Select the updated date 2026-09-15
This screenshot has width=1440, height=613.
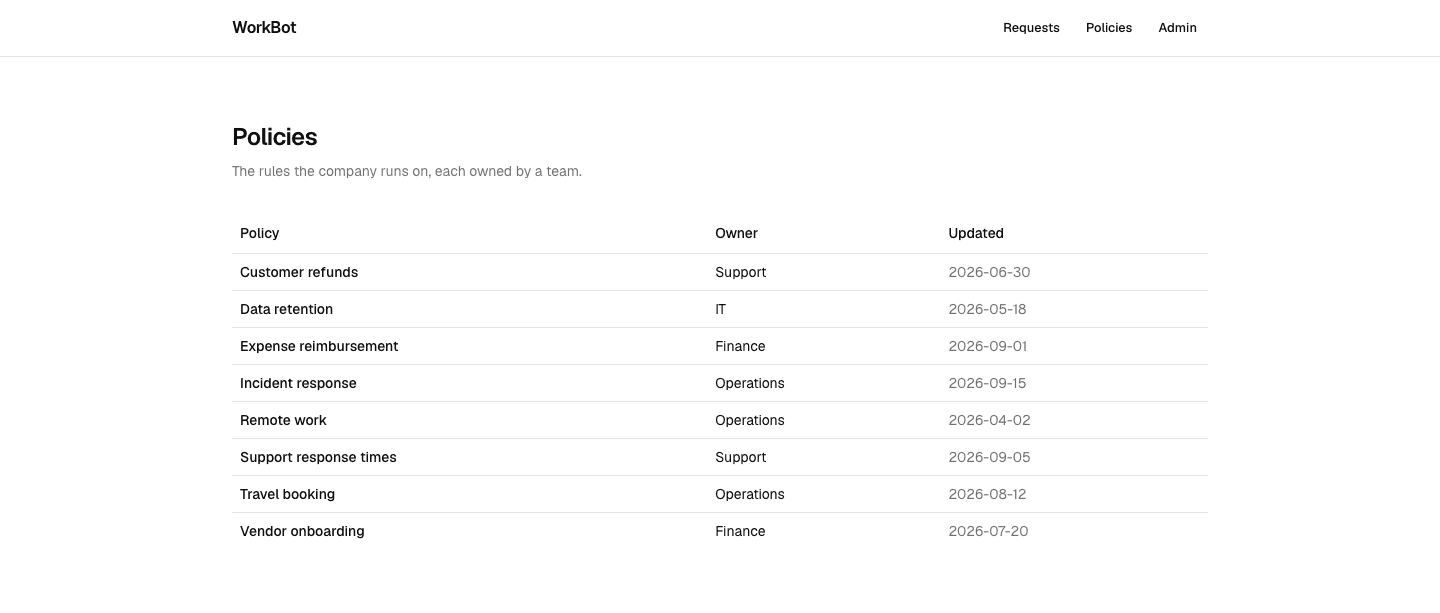click(987, 383)
